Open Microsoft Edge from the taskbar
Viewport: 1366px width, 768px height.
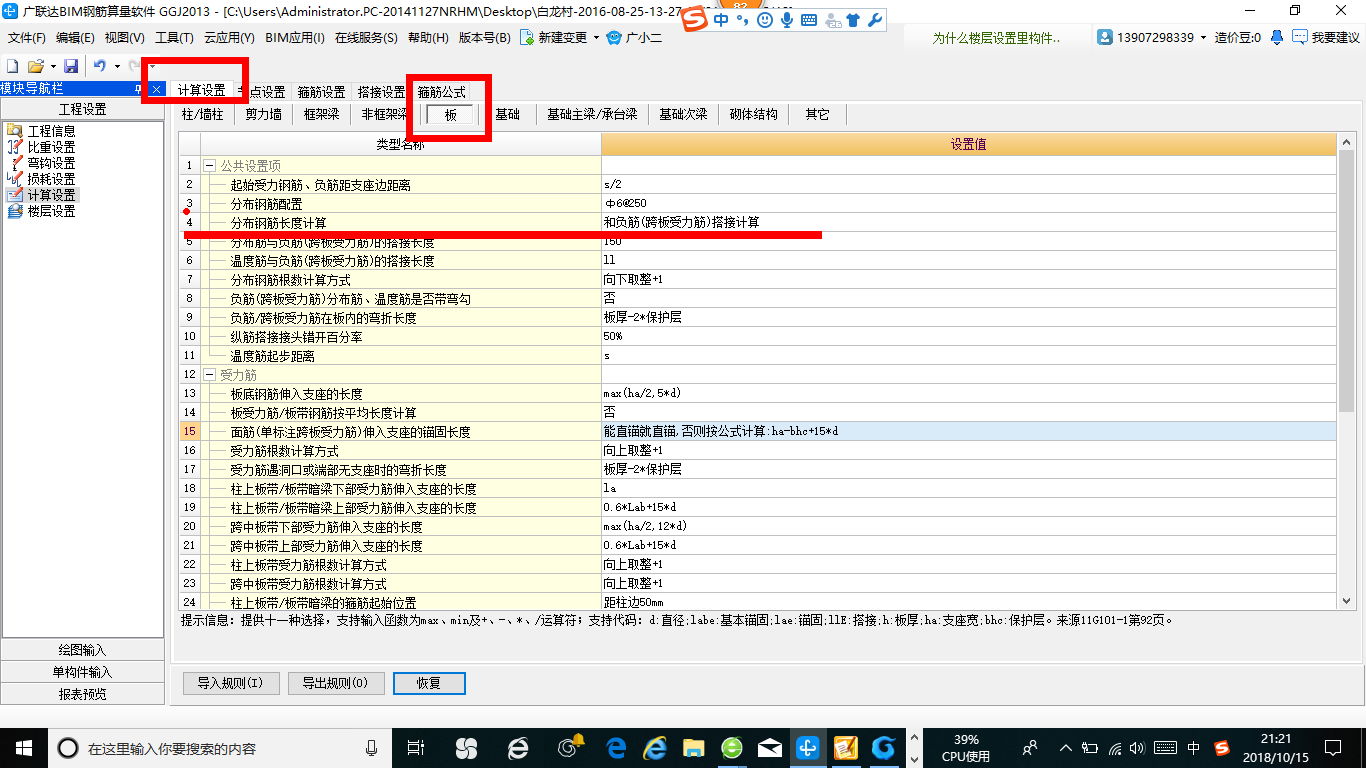pyautogui.click(x=615, y=747)
